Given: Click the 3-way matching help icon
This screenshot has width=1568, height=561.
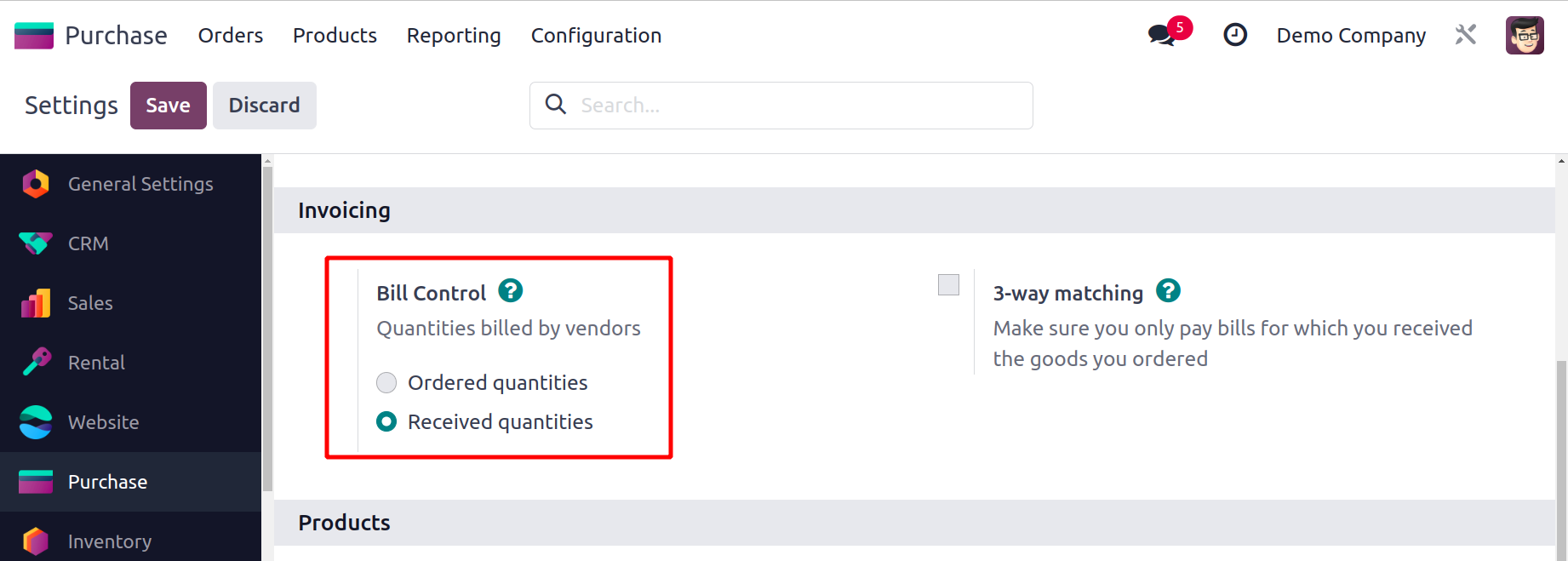Looking at the screenshot, I should pos(1168,291).
